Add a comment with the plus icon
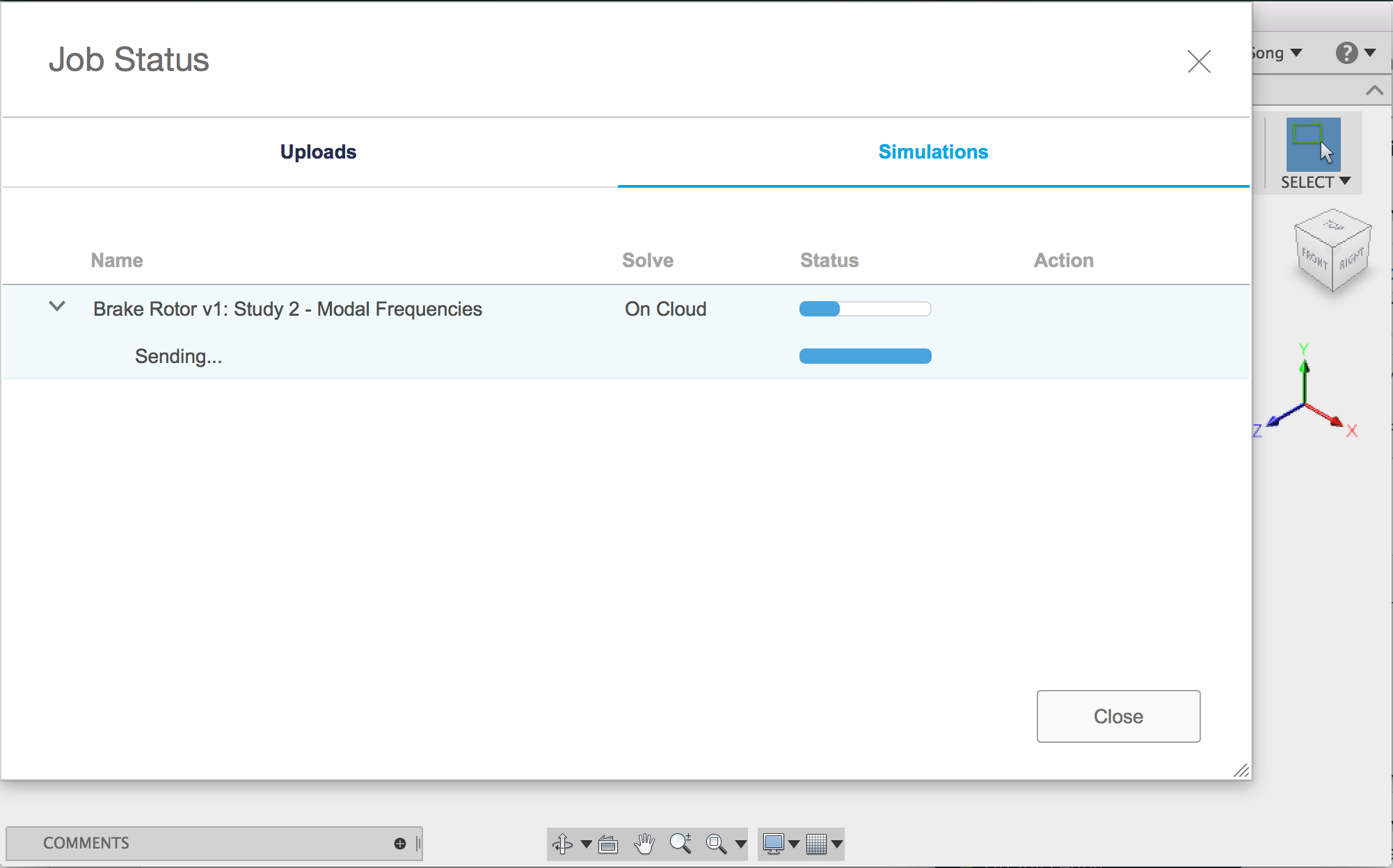 [x=399, y=844]
